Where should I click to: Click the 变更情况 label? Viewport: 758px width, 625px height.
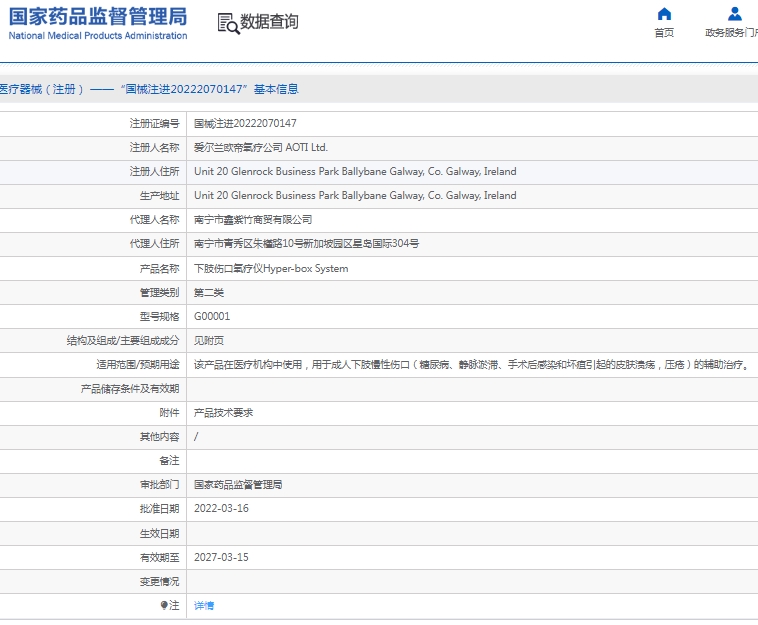point(160,581)
